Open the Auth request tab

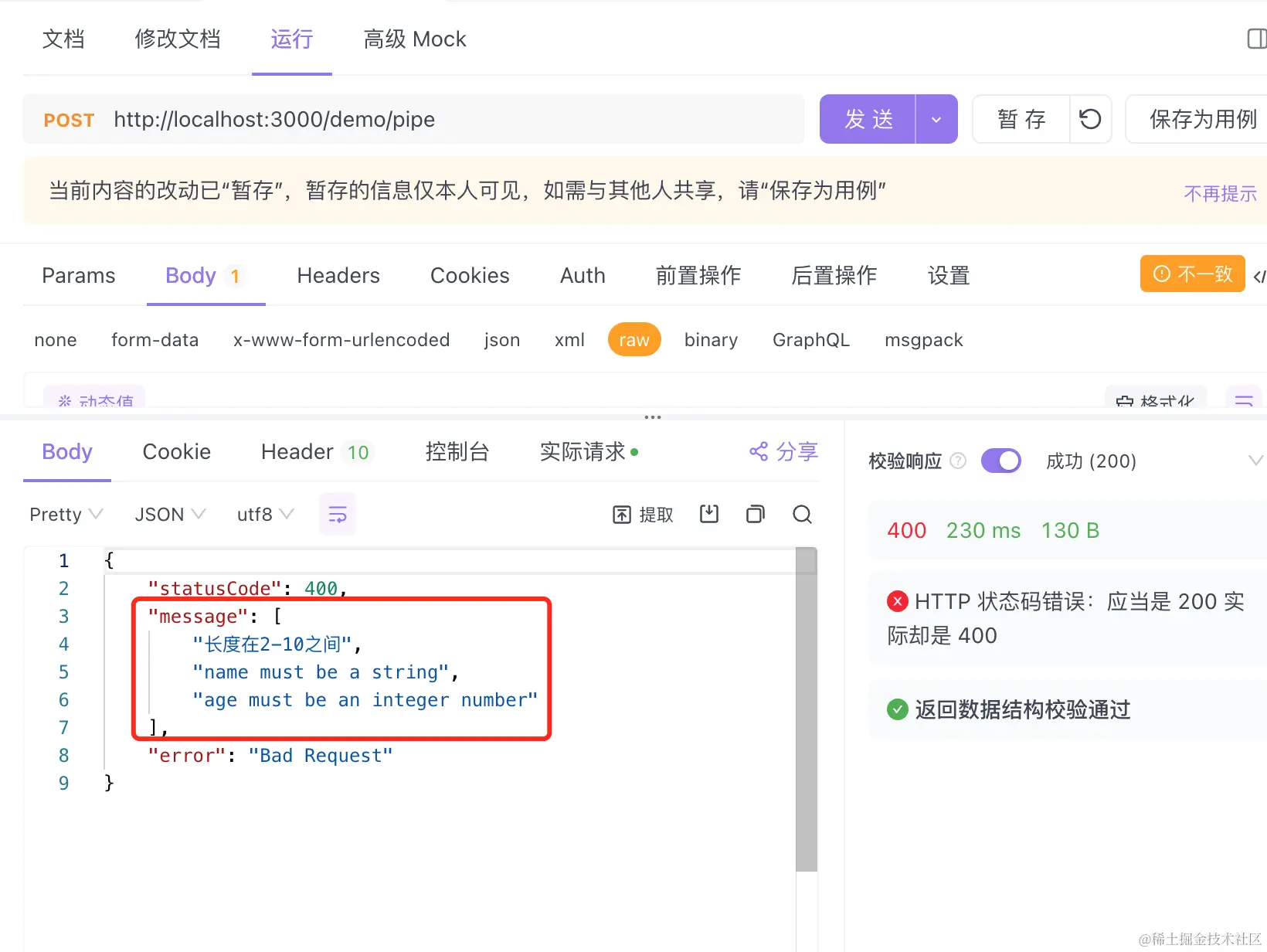[x=583, y=276]
